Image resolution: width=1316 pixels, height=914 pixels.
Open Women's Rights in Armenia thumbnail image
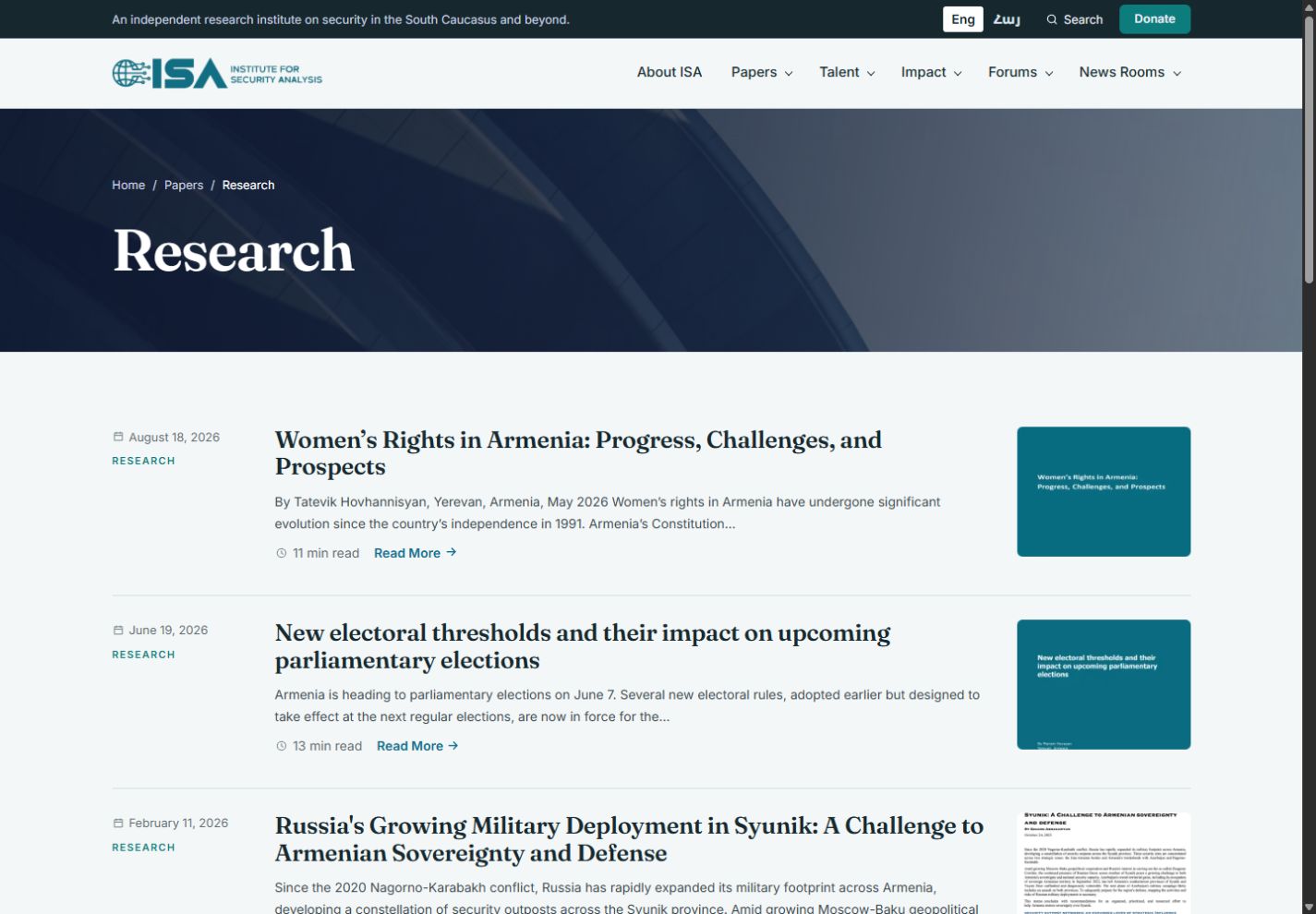(x=1104, y=491)
